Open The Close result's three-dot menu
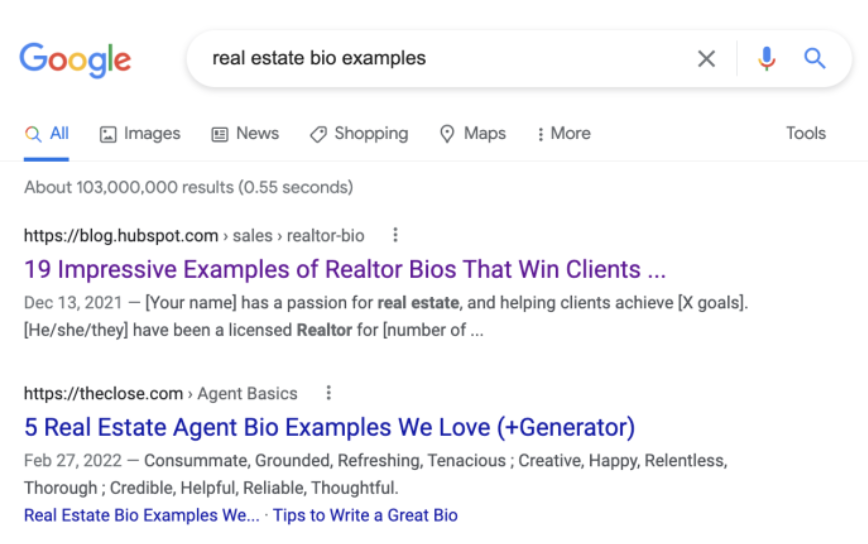This screenshot has height=544, width=868. point(328,393)
